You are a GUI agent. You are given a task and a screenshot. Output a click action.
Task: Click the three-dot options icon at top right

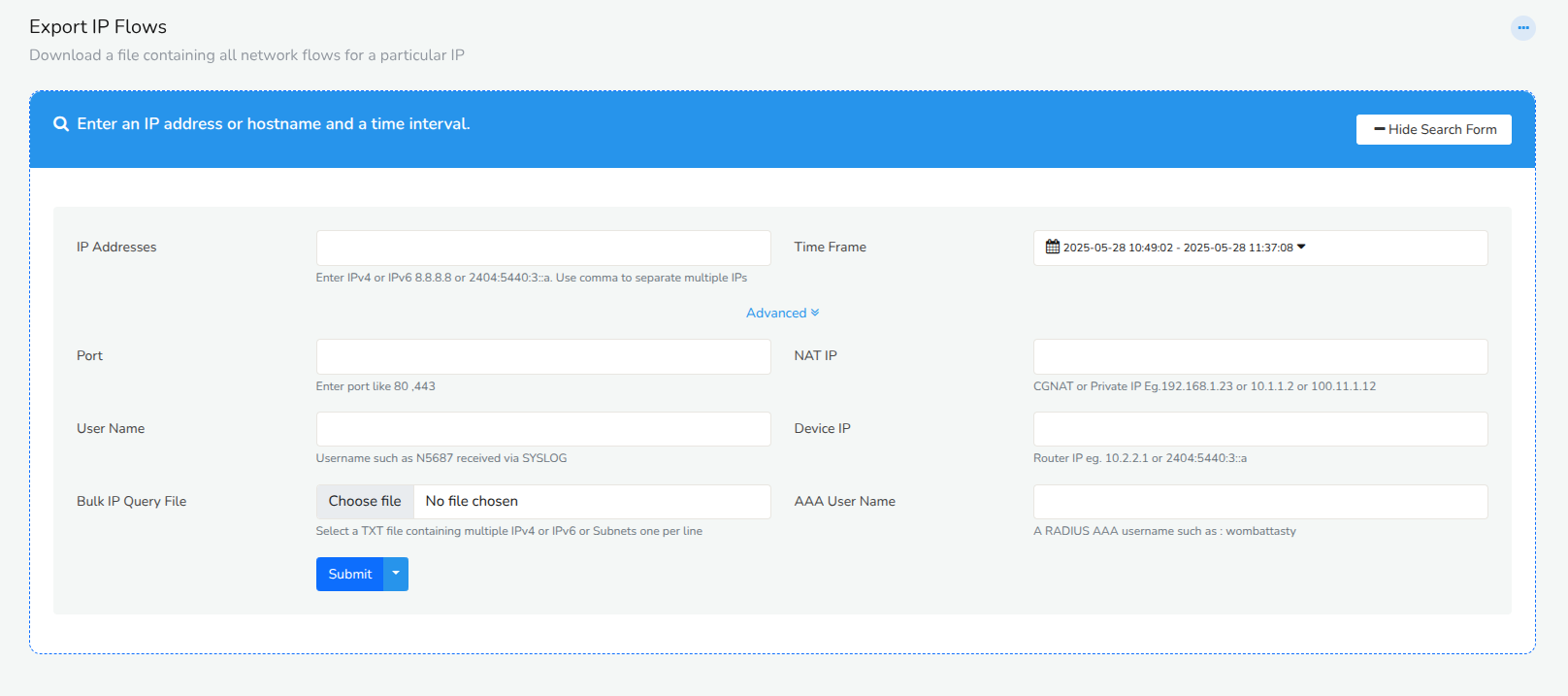(1522, 28)
